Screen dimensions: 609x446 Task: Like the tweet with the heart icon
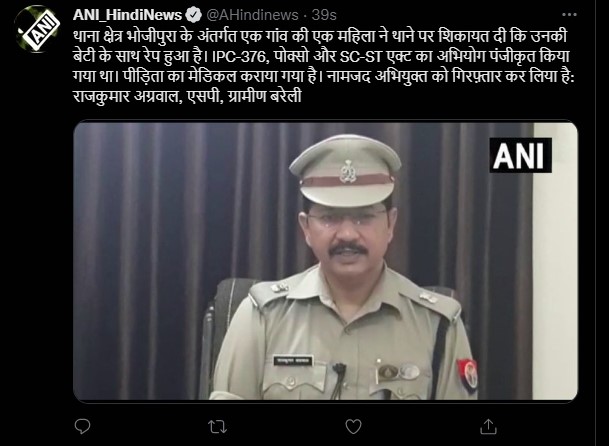[353, 427]
